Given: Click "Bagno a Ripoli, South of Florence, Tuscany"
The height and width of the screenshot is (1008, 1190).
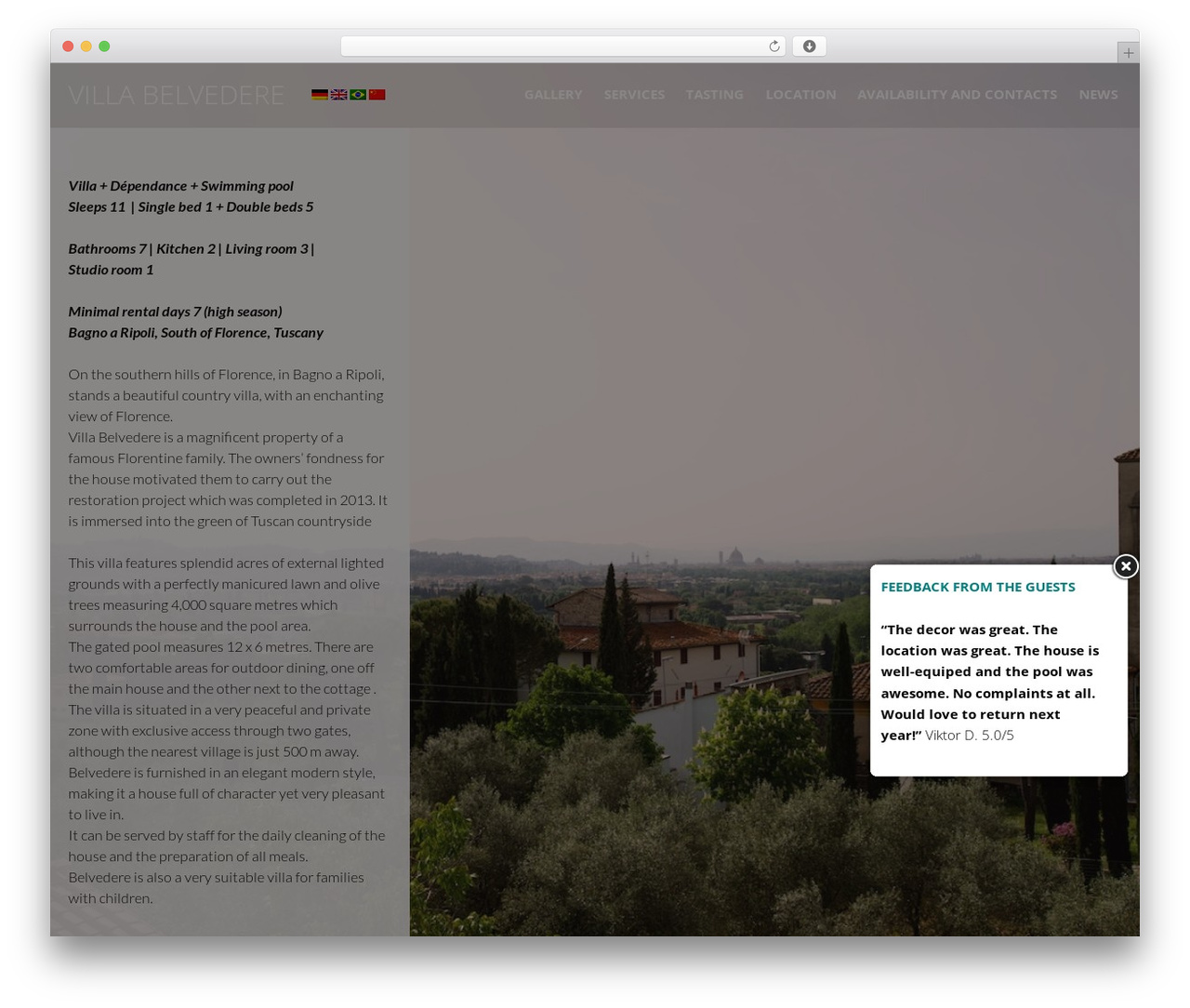Looking at the screenshot, I should click(x=195, y=333).
